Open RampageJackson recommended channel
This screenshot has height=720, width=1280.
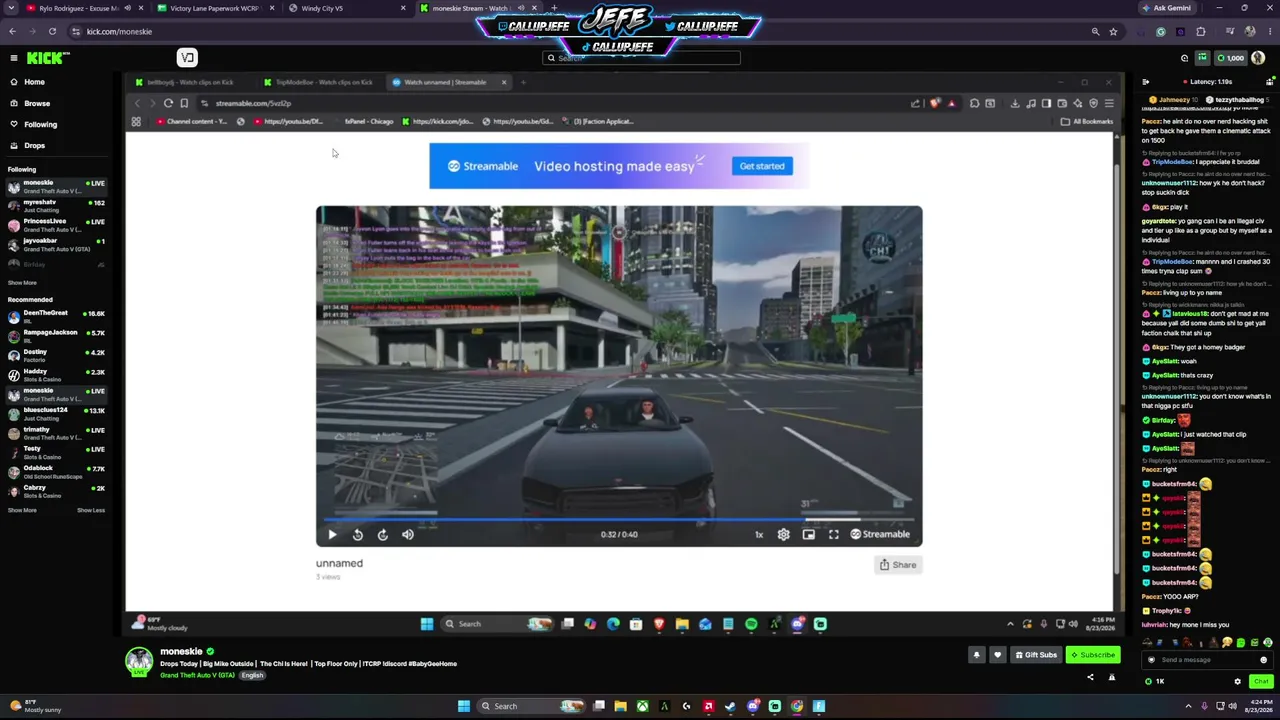(x=56, y=336)
